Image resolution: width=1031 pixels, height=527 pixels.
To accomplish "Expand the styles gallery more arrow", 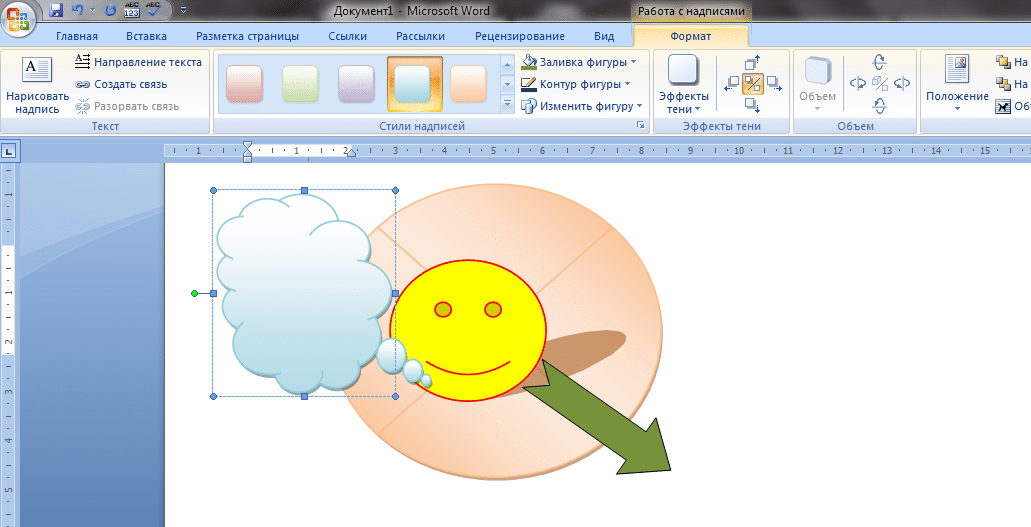I will (x=507, y=103).
